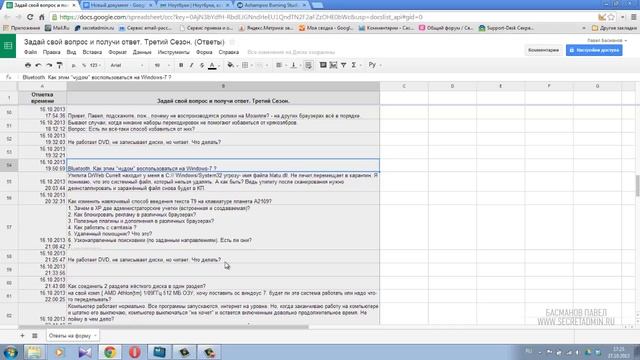Viewport: 640px width, 360px height.
Task: Open the Arial font dropdown
Action: (127, 65)
